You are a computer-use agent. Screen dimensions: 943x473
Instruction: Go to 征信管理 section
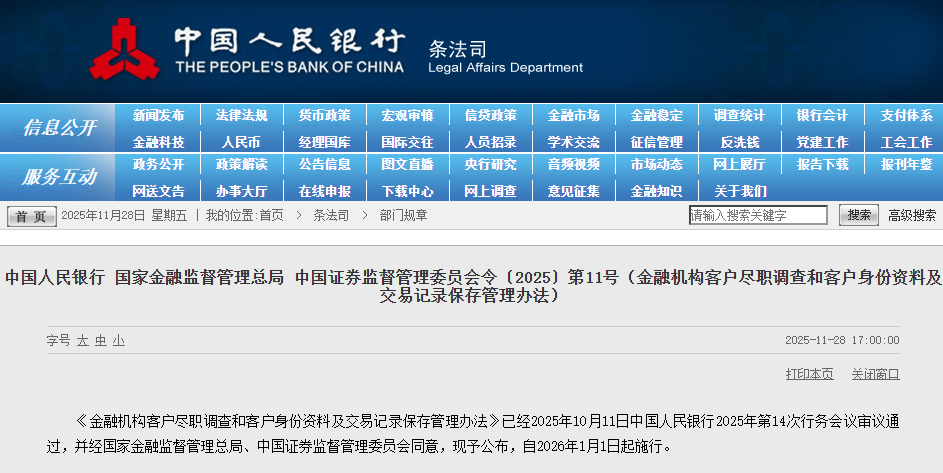coord(656,143)
